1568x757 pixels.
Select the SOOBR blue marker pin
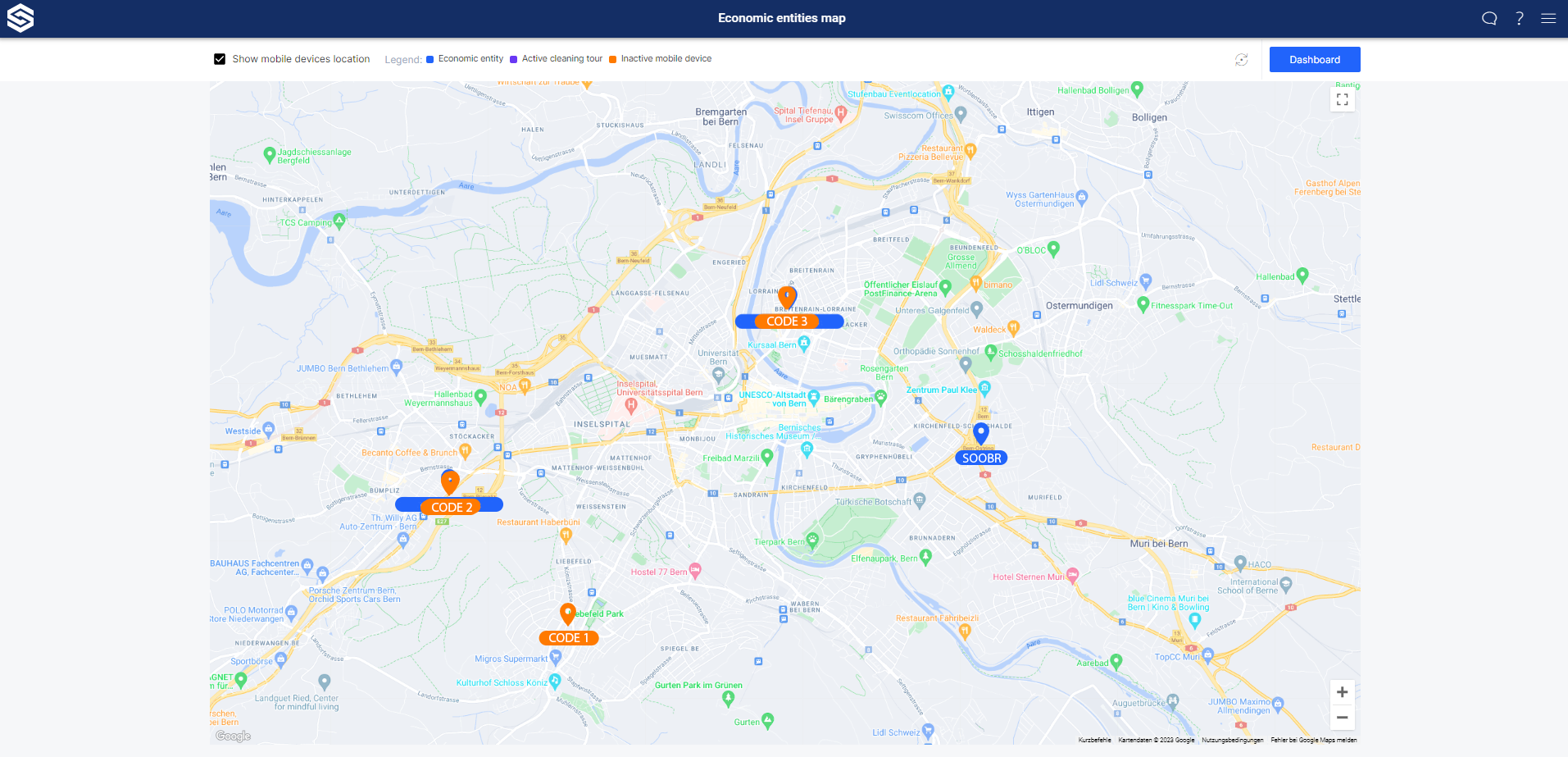point(981,434)
